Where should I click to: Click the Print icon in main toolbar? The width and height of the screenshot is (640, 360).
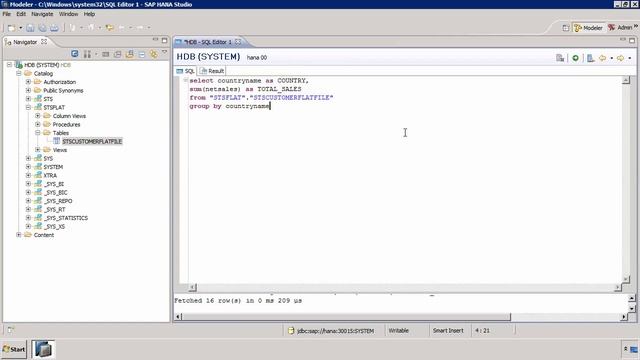54,28
